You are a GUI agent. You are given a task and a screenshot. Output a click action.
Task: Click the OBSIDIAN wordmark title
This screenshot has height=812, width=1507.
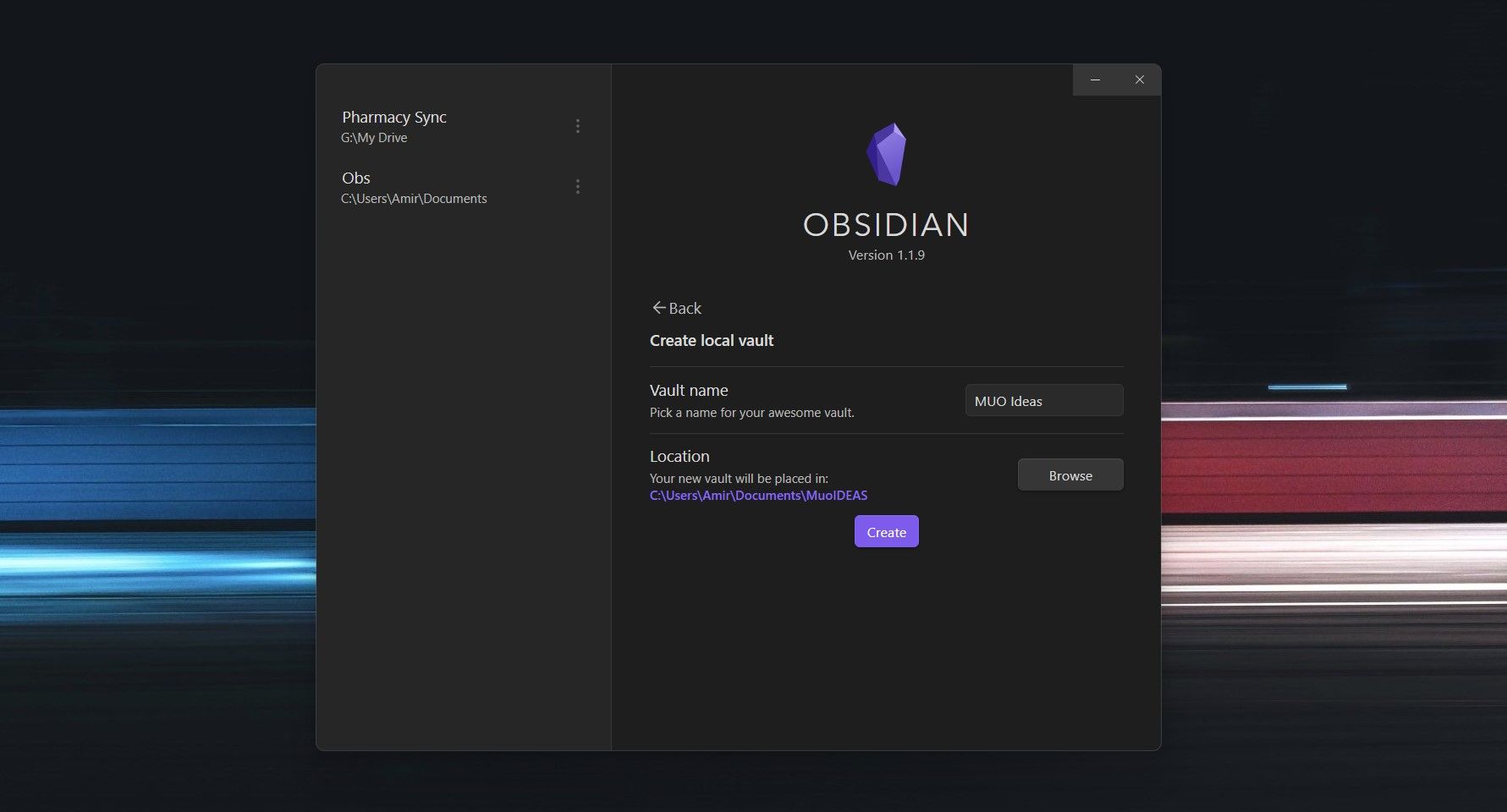coord(885,224)
